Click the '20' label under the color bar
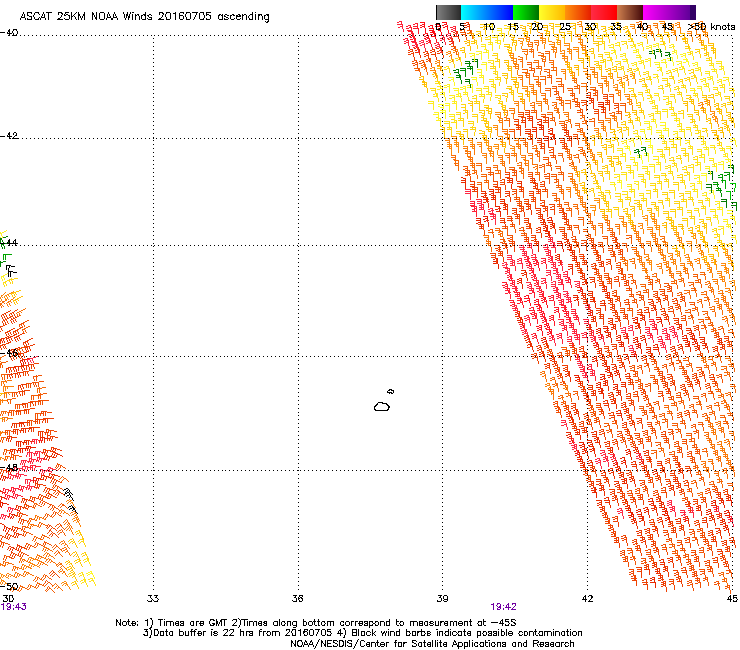740x650 pixels. pos(538,27)
